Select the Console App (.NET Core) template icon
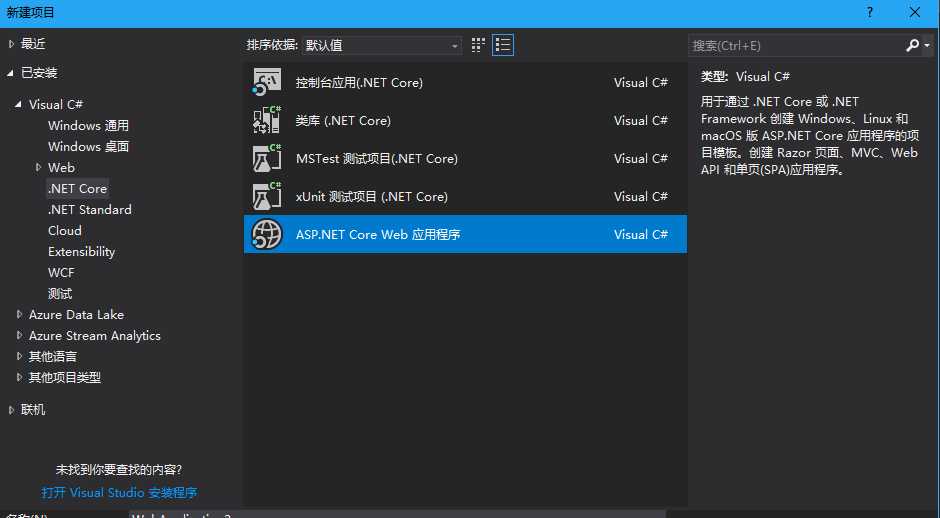 pyautogui.click(x=267, y=82)
